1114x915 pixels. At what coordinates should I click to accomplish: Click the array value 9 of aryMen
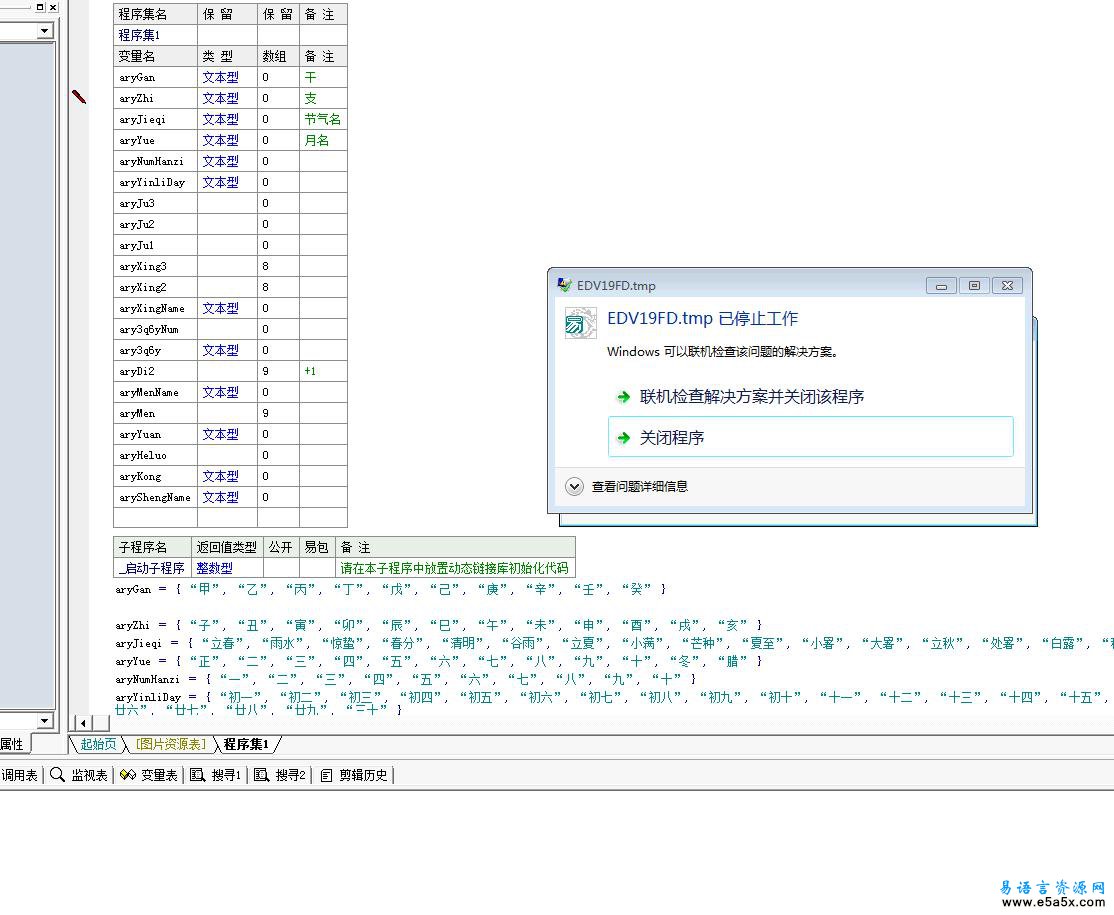click(x=278, y=413)
